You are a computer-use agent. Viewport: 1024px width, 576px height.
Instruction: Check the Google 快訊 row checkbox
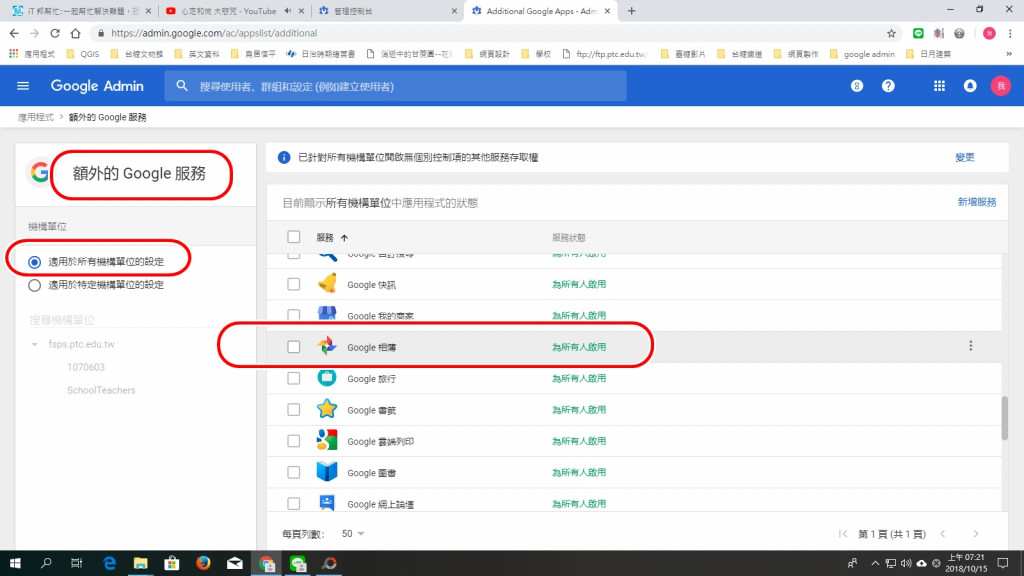coord(294,284)
